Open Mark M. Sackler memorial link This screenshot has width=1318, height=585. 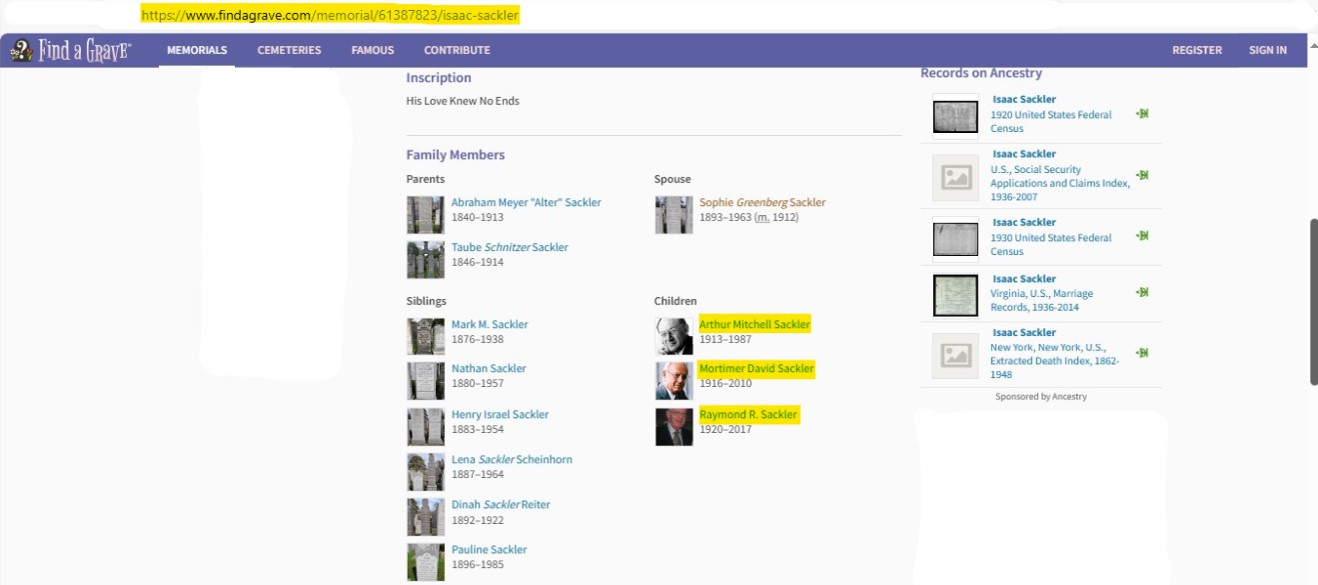[489, 324]
